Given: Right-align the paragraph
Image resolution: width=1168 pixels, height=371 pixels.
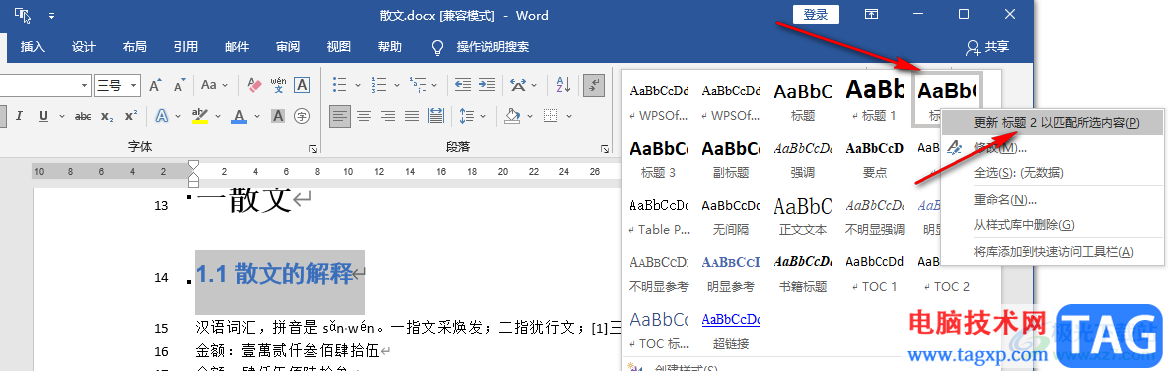Looking at the screenshot, I should pos(387,115).
